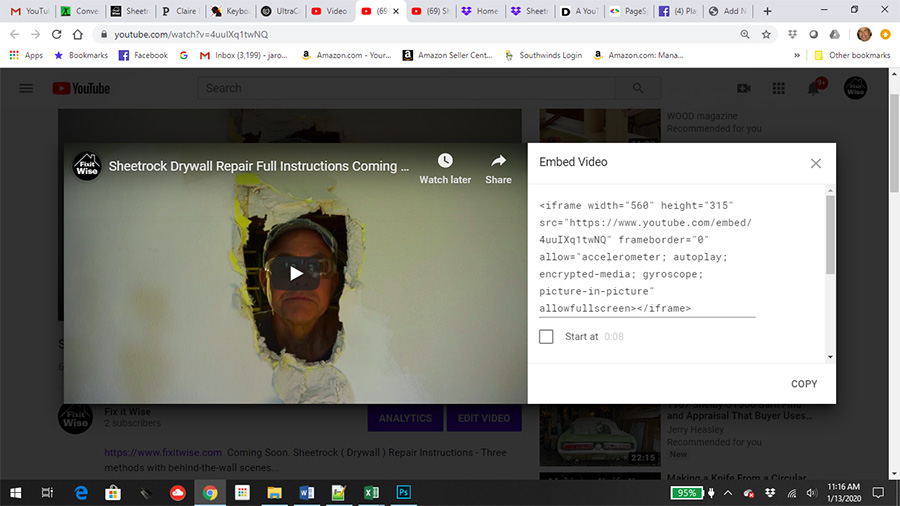Image resolution: width=900 pixels, height=506 pixels.
Task: Open the create video camera icon
Action: pyautogui.click(x=744, y=88)
